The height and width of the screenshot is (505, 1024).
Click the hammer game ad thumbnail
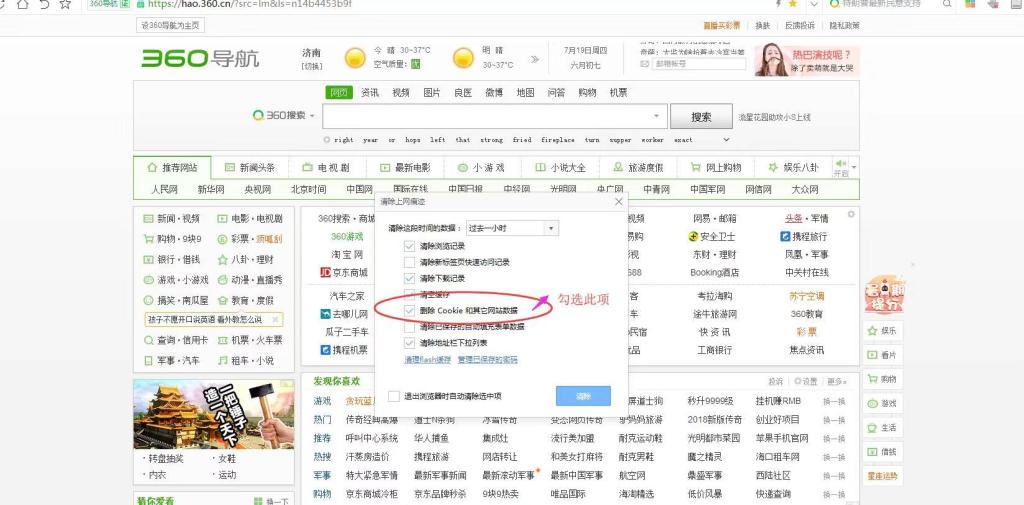point(214,413)
